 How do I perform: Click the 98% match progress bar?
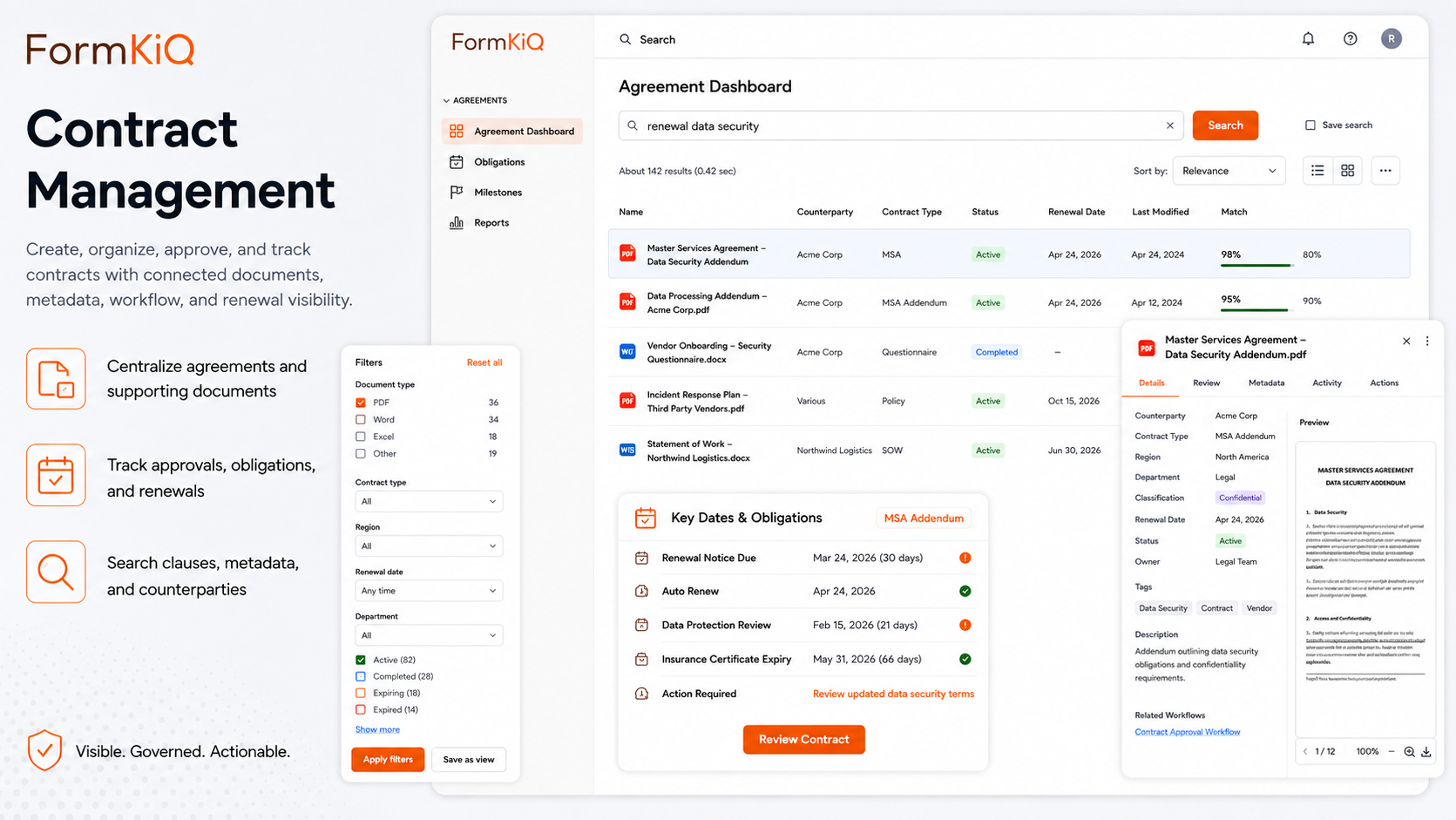click(1256, 265)
